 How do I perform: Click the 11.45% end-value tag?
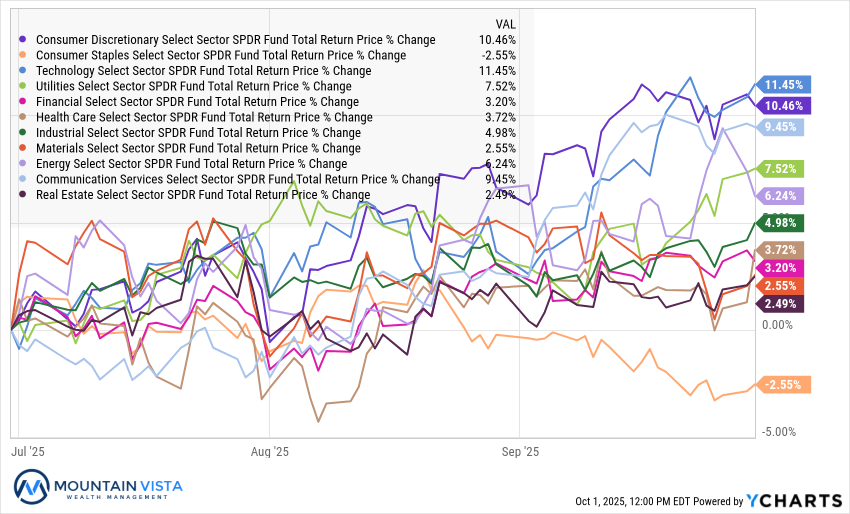pos(787,85)
